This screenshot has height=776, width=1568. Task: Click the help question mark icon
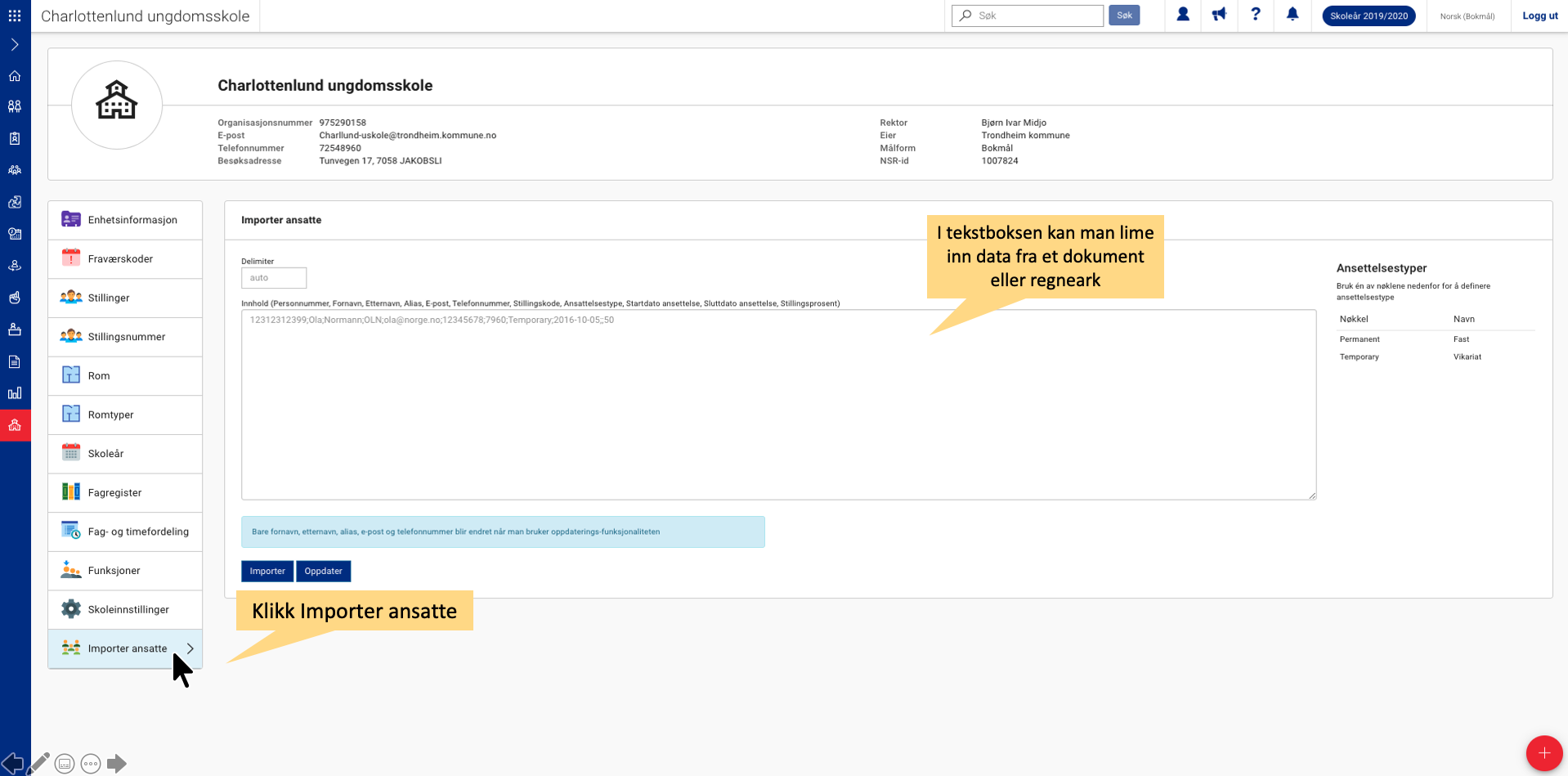[1255, 15]
